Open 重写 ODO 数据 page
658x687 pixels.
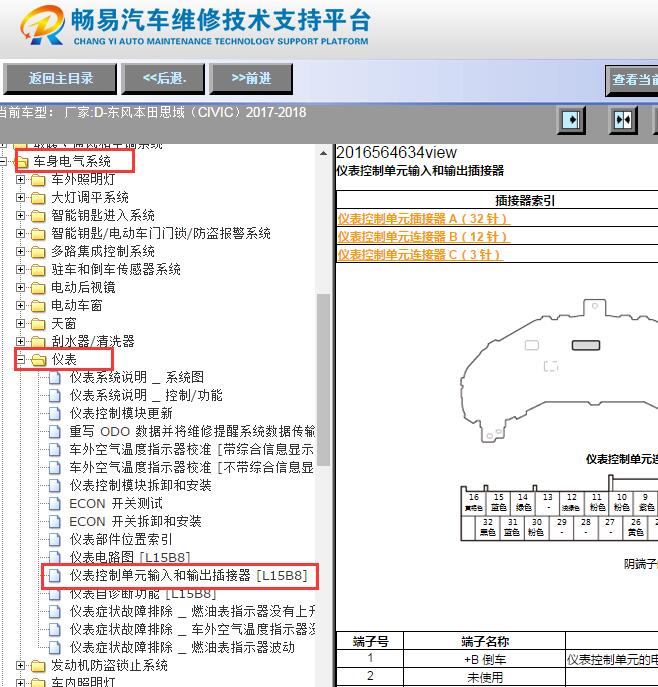click(x=192, y=431)
